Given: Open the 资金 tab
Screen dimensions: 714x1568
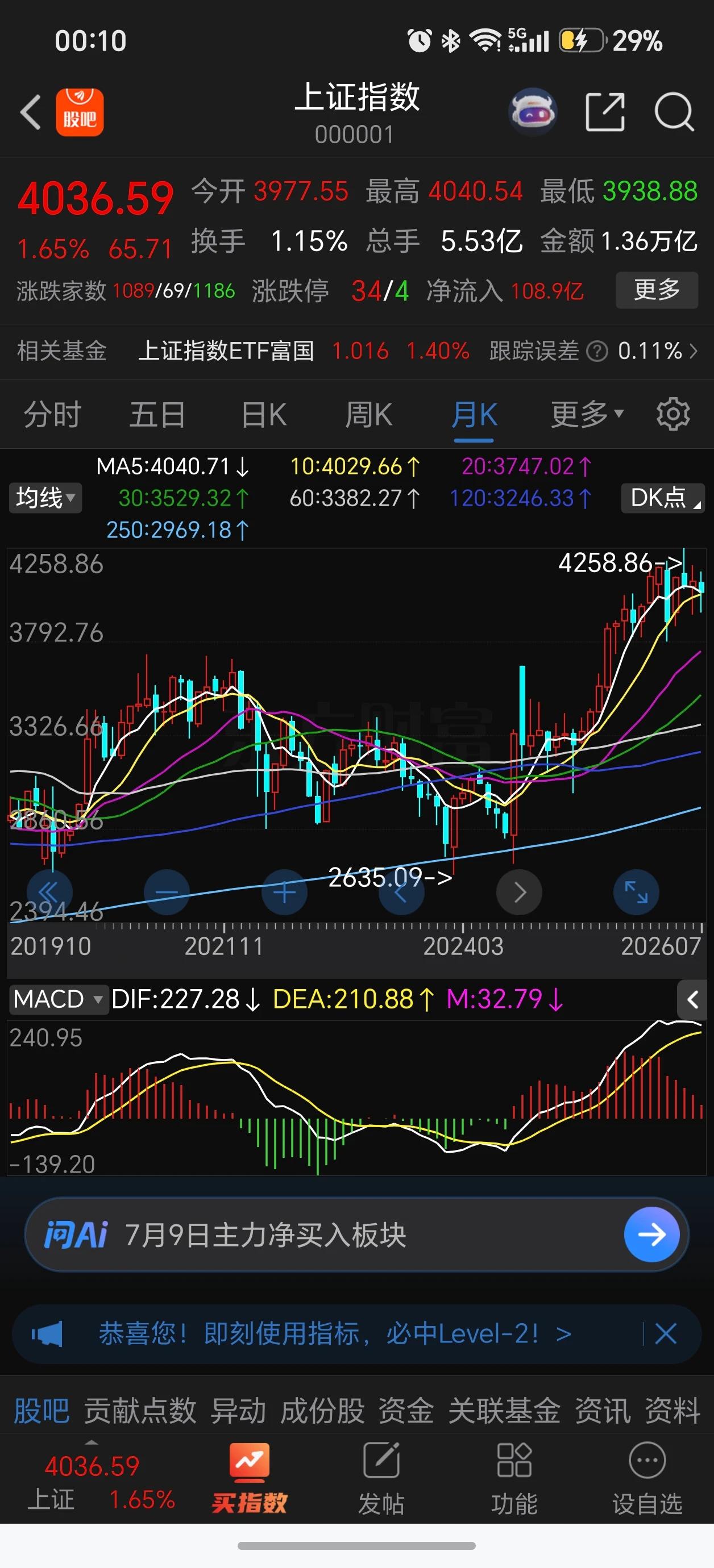Looking at the screenshot, I should (x=406, y=1410).
